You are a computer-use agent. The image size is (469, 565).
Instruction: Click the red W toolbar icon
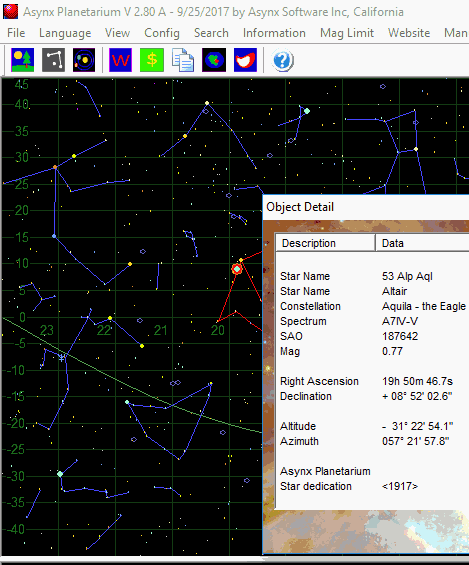[x=120, y=60]
